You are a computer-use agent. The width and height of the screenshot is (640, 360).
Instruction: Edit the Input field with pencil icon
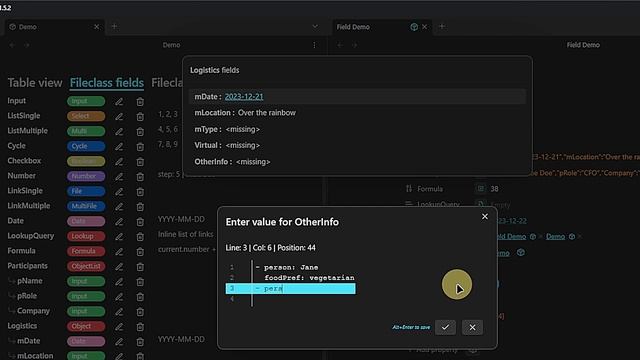click(119, 102)
